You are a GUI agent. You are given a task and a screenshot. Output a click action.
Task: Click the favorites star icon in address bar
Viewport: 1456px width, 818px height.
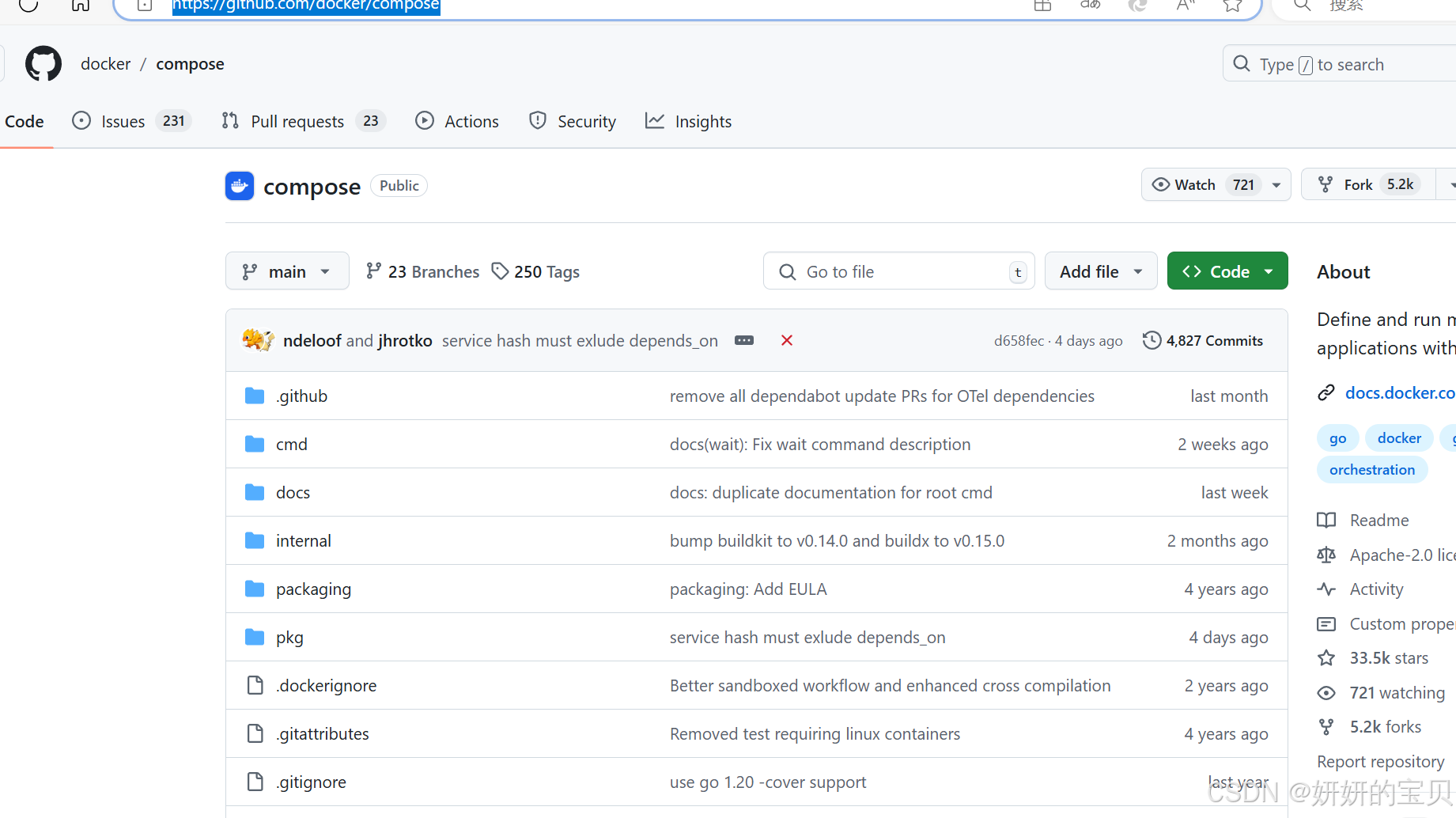pos(1231,5)
